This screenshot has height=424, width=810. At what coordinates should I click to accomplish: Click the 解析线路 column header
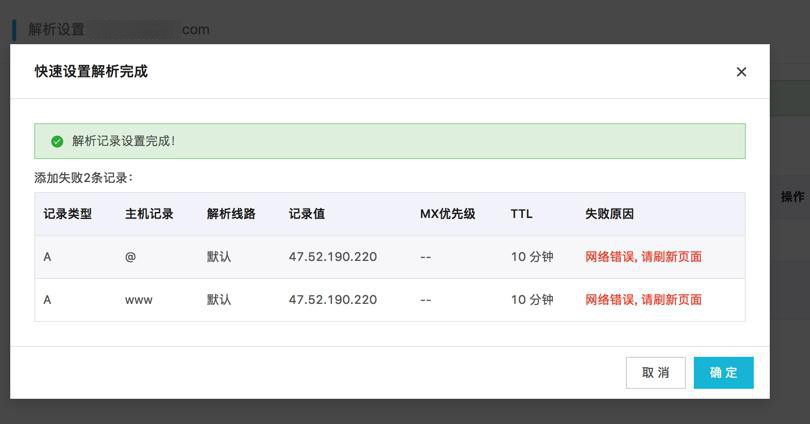(231, 214)
